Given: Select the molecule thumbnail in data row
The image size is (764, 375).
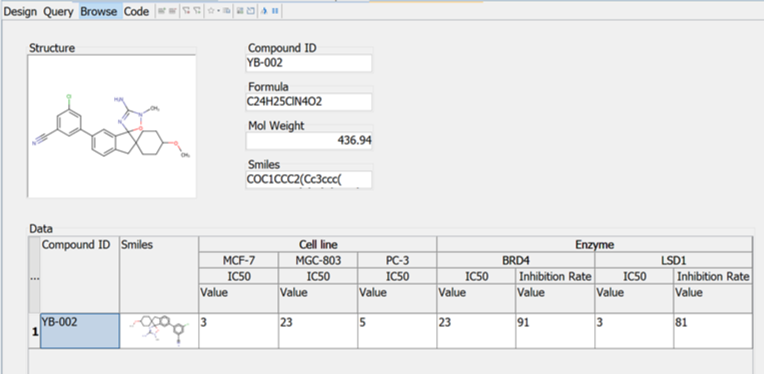Looking at the screenshot, I should (159, 331).
